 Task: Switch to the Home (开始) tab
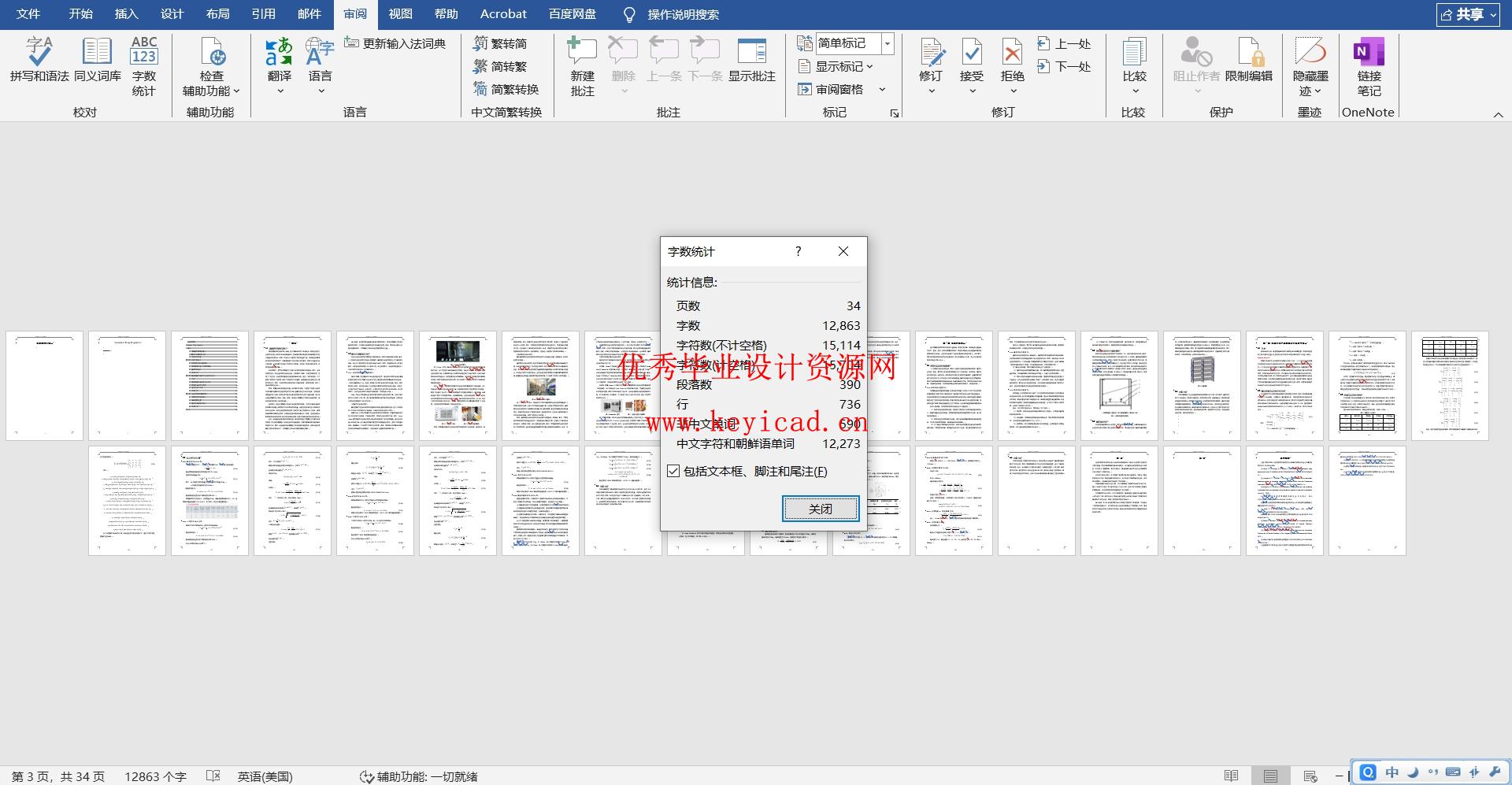pos(80,14)
